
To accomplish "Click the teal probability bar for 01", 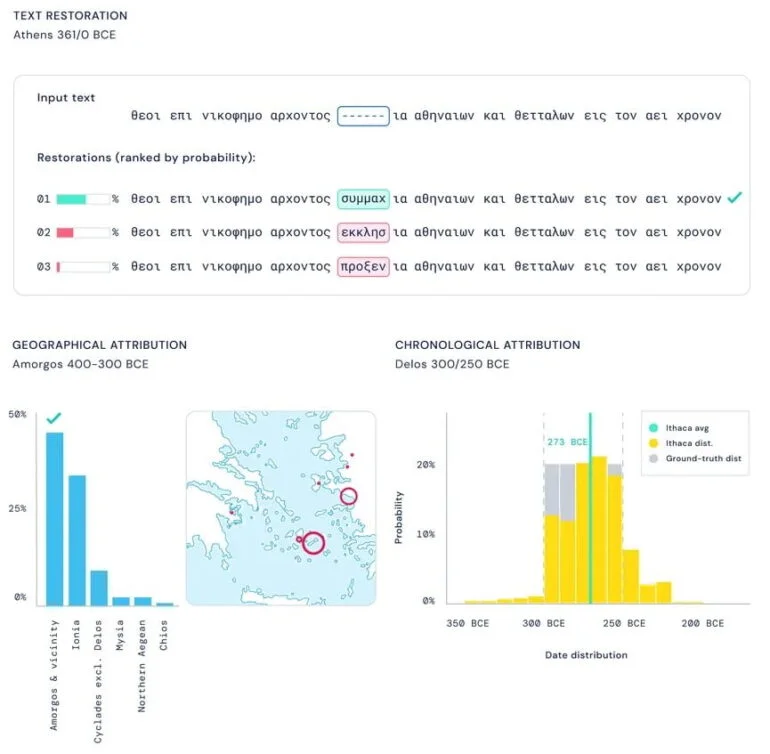I will tap(71, 199).
